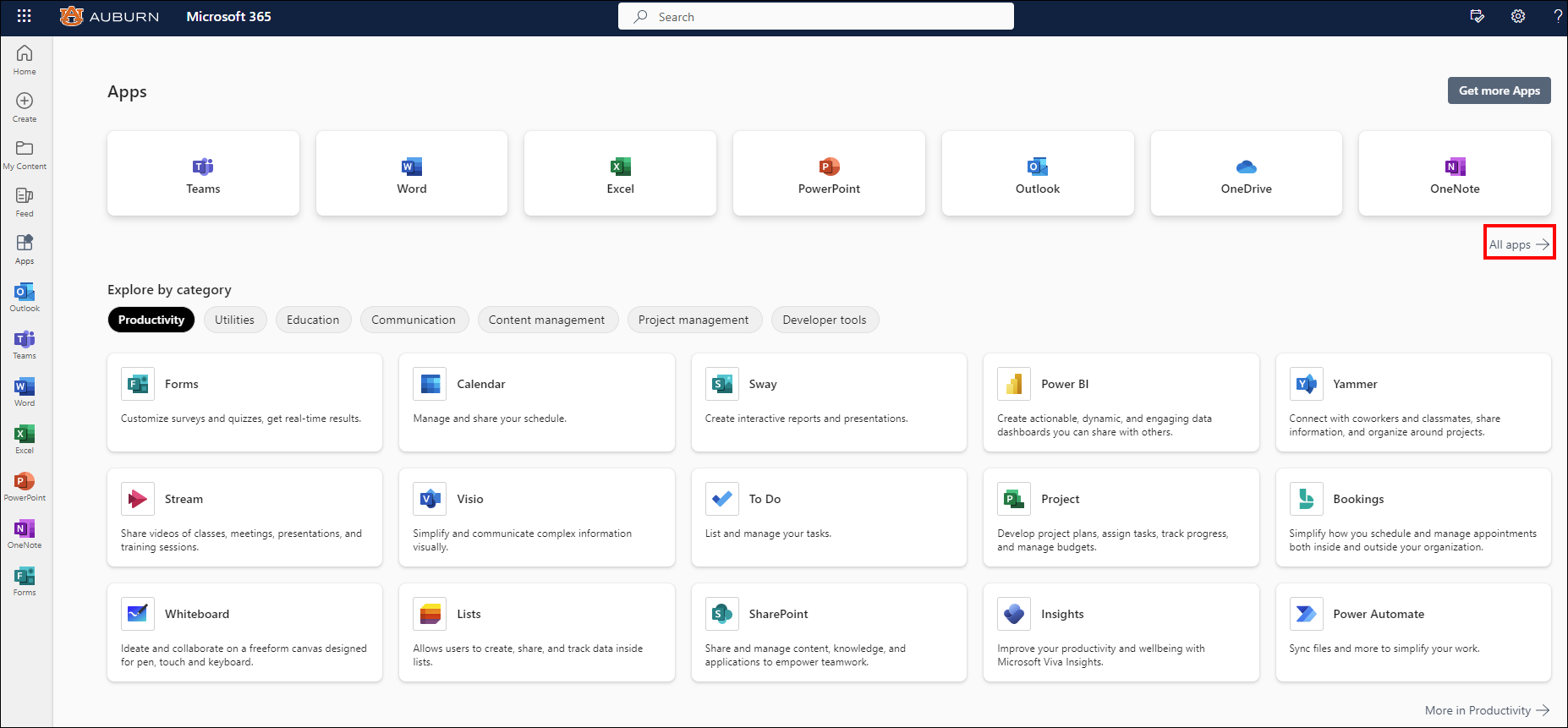Screen dimensions: 1568x728
Task: Open the feedback icon beside the settings gear
Action: (x=1478, y=16)
